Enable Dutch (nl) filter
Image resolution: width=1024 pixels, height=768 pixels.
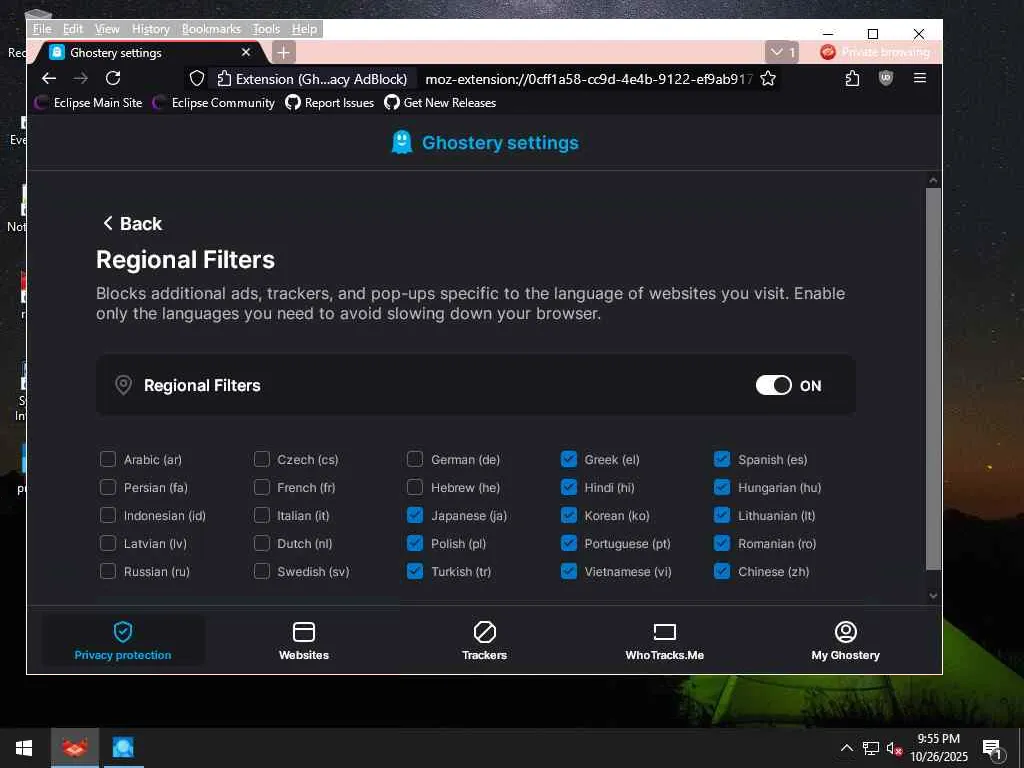click(261, 543)
